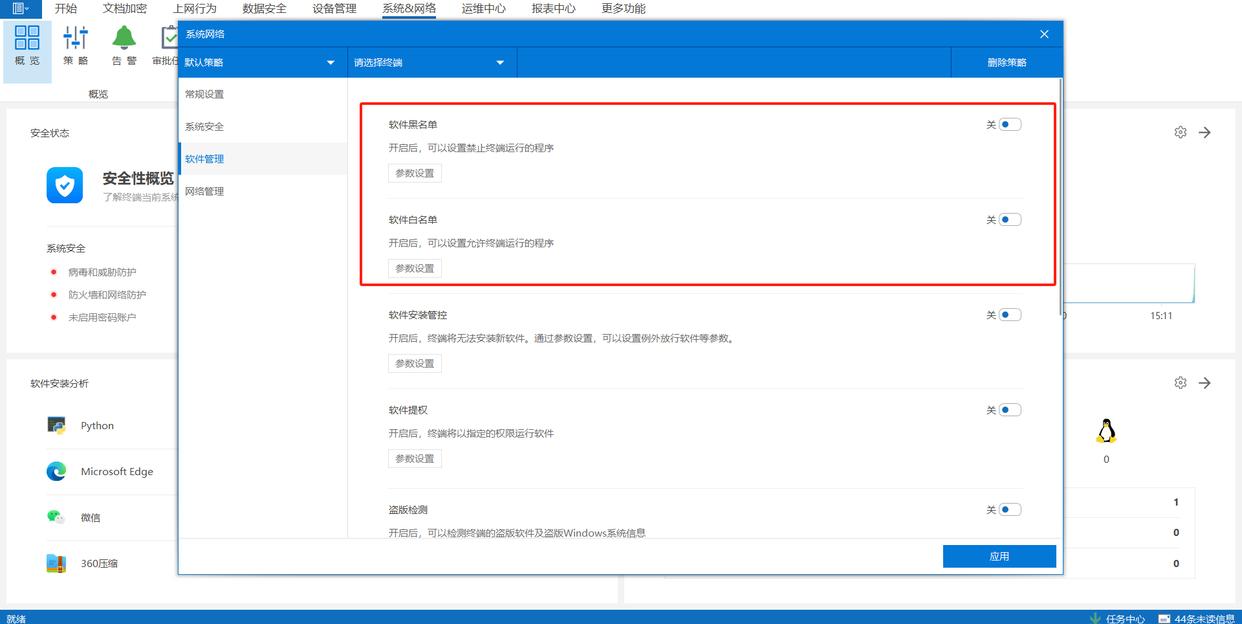Open the 请选择终端 terminal dropdown
The width and height of the screenshot is (1242, 624).
432,62
